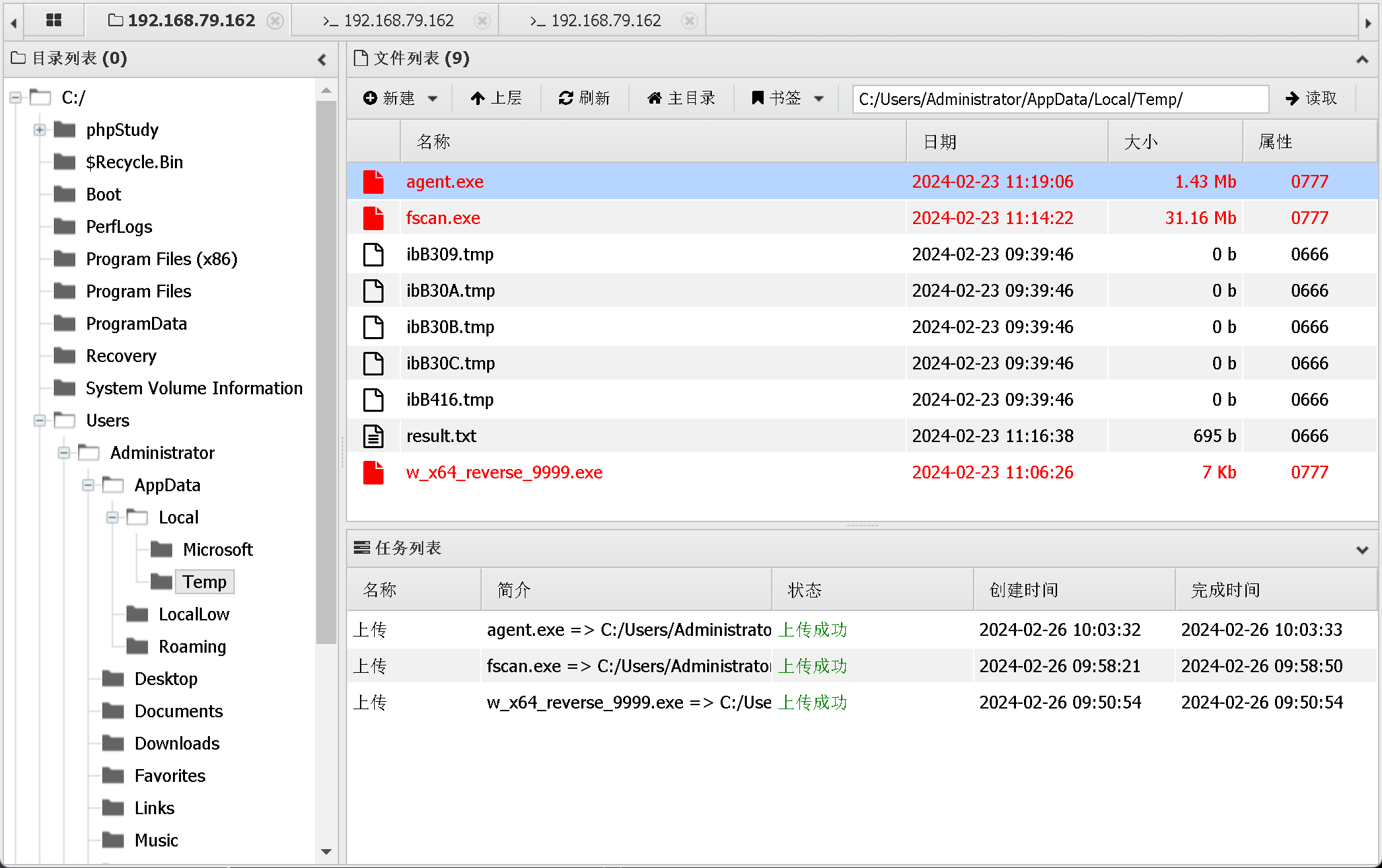Collapse the directory list panel
Viewport: 1382px width, 868px height.
click(x=322, y=60)
